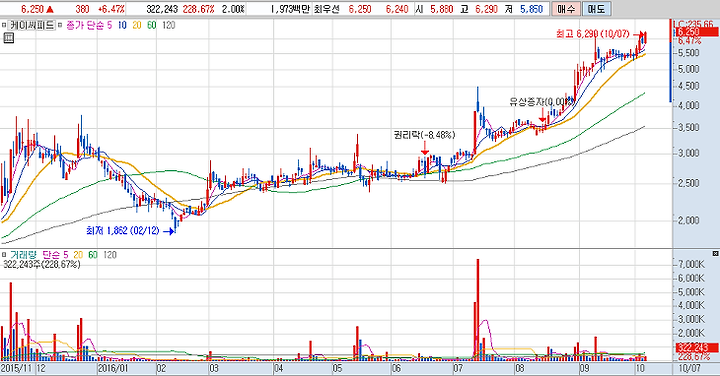Click the 매수 buy button
720x376 pixels.
click(565, 9)
